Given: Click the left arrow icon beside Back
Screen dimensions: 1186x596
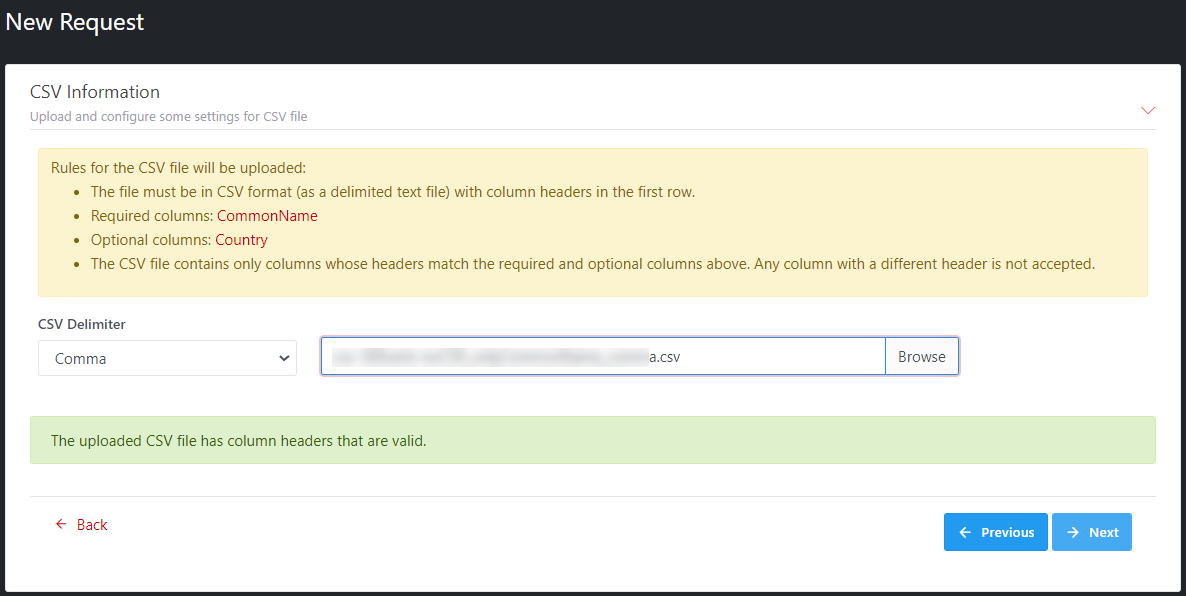Looking at the screenshot, I should point(61,525).
